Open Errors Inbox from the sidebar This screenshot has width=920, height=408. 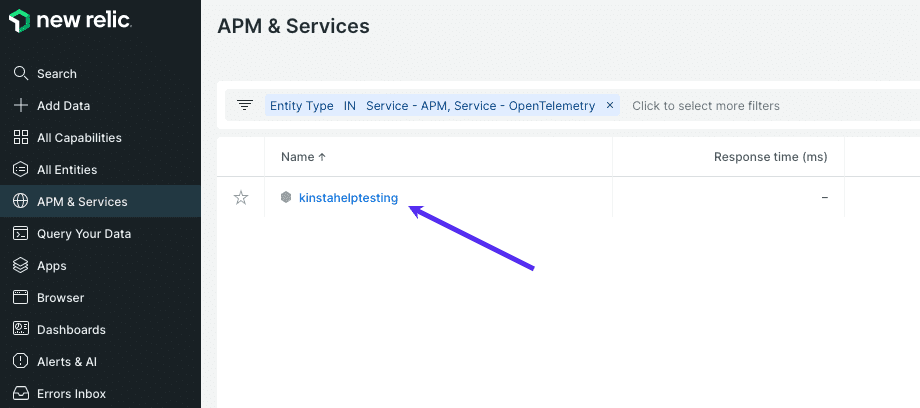click(x=71, y=394)
